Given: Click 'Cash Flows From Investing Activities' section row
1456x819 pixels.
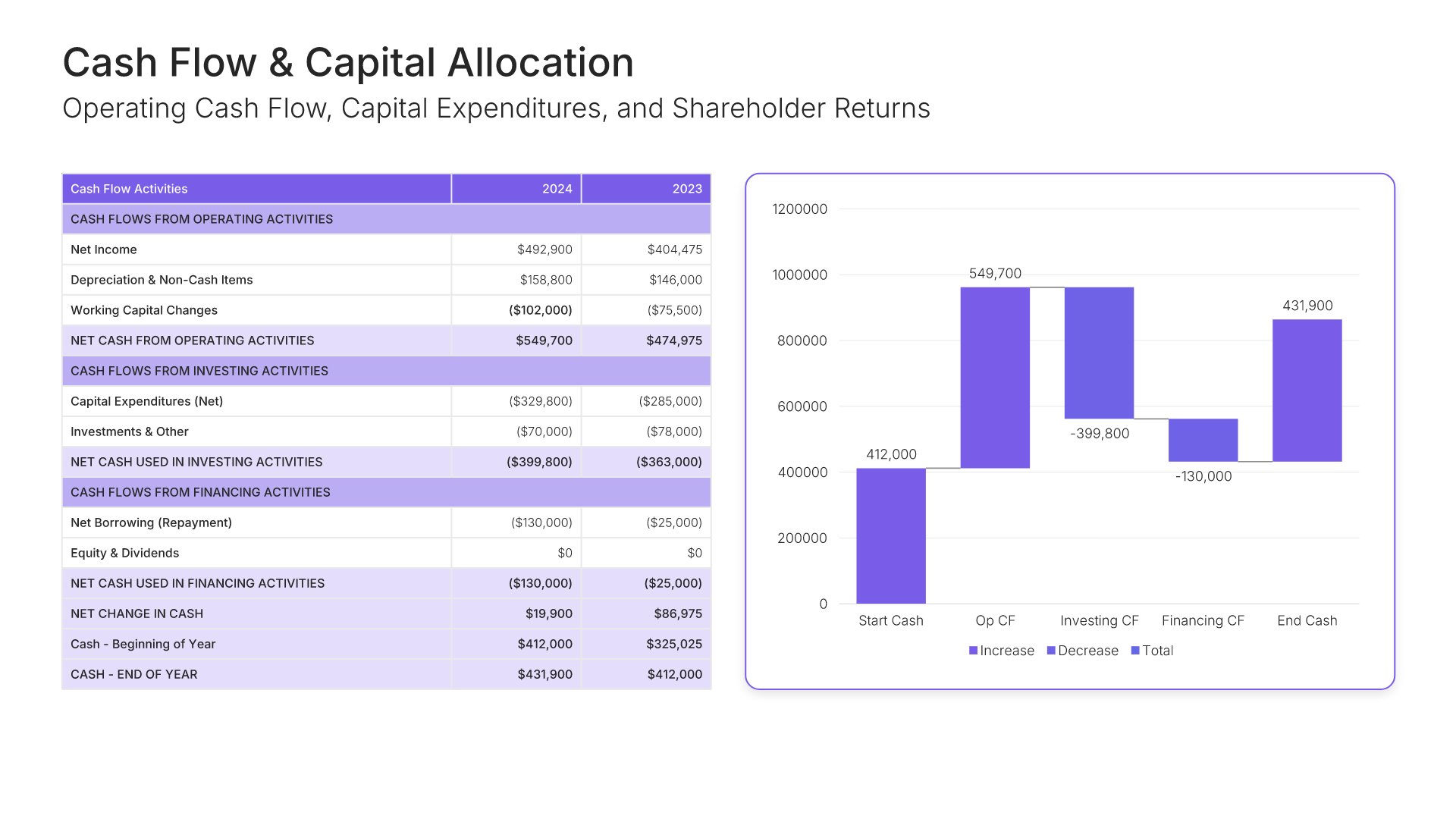Looking at the screenshot, I should (x=199, y=371).
